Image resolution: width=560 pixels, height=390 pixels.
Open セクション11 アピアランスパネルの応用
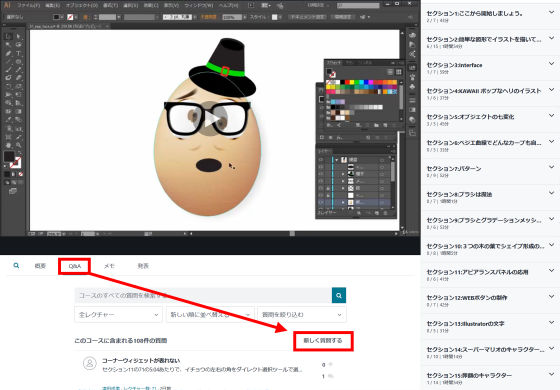click(477, 272)
